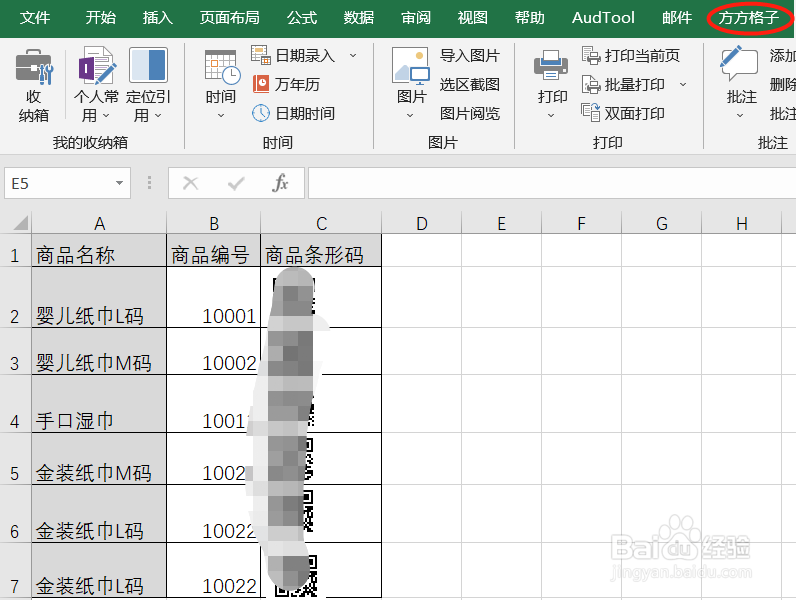Click inside the formula bar input
The image size is (796, 600).
552,183
